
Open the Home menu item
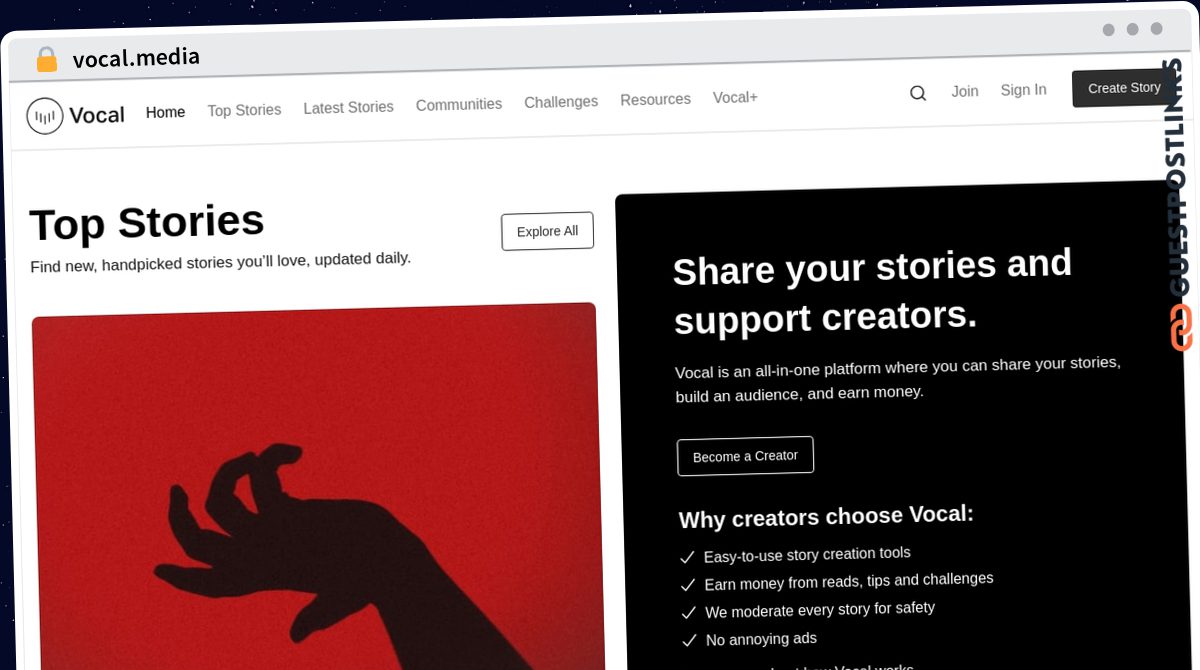coord(165,112)
